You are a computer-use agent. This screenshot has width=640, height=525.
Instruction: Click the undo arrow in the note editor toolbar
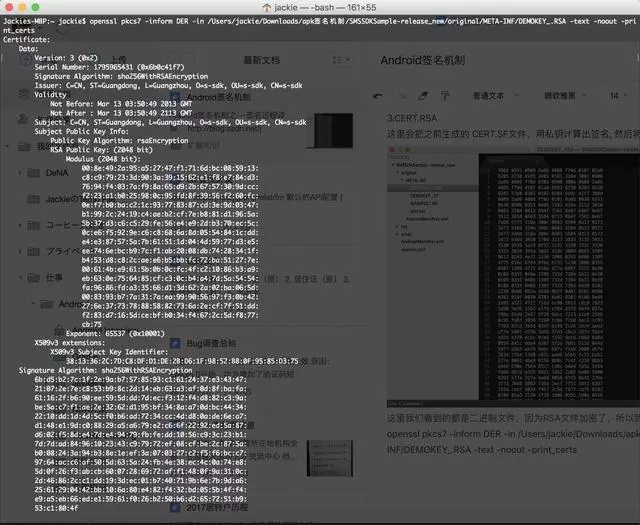[378, 96]
